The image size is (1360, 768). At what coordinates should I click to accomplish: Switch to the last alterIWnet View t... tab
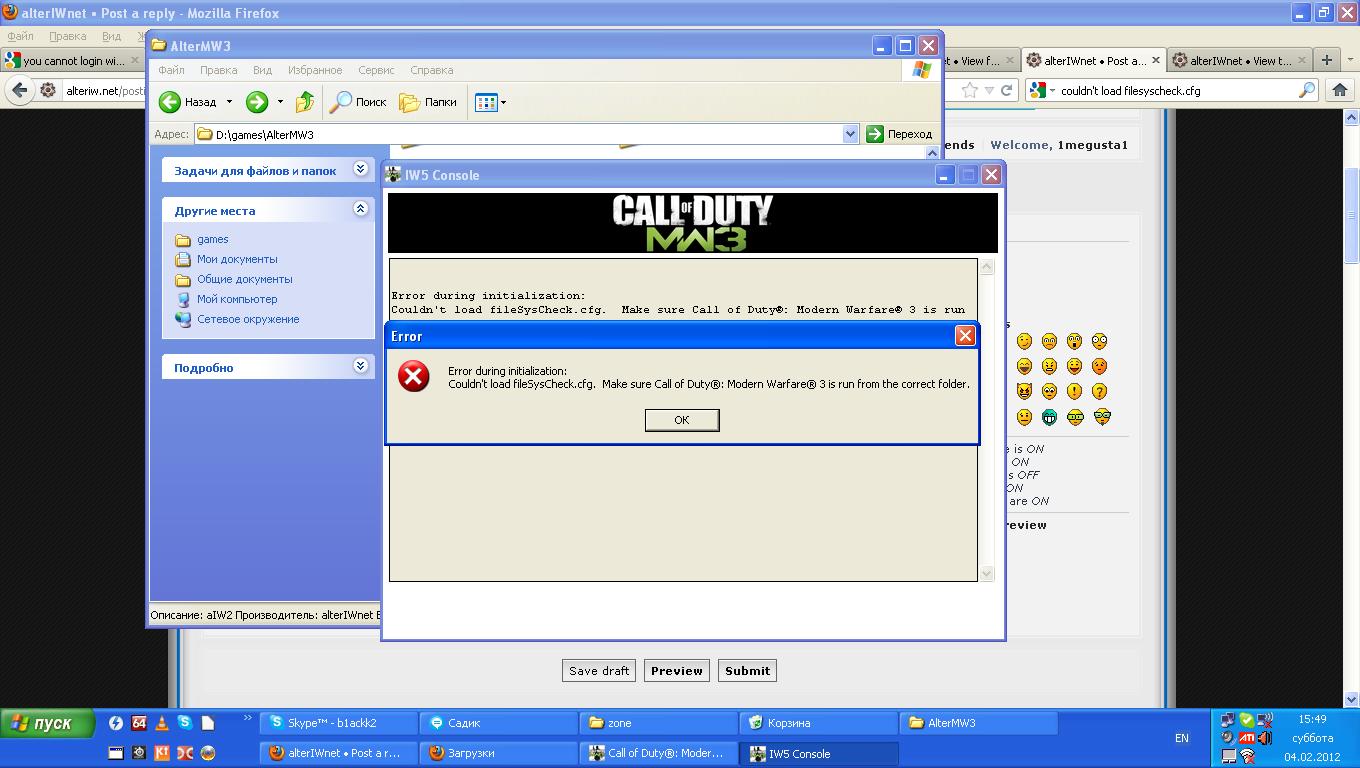coord(1238,61)
